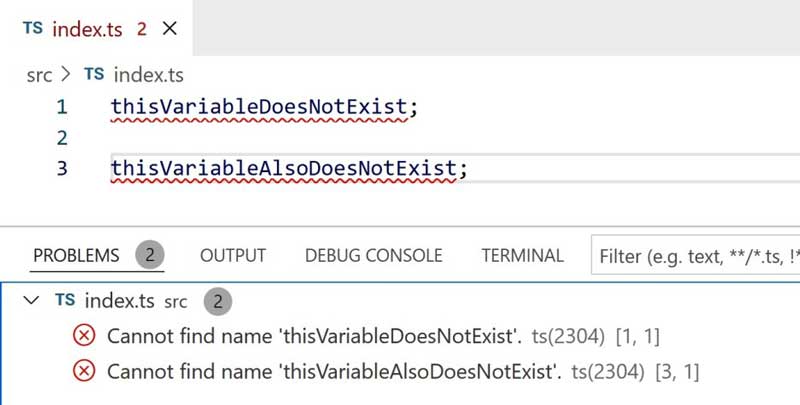Screen dimensions: 800x405
Task: Click the index.ts problems count badge
Action: click(218, 301)
